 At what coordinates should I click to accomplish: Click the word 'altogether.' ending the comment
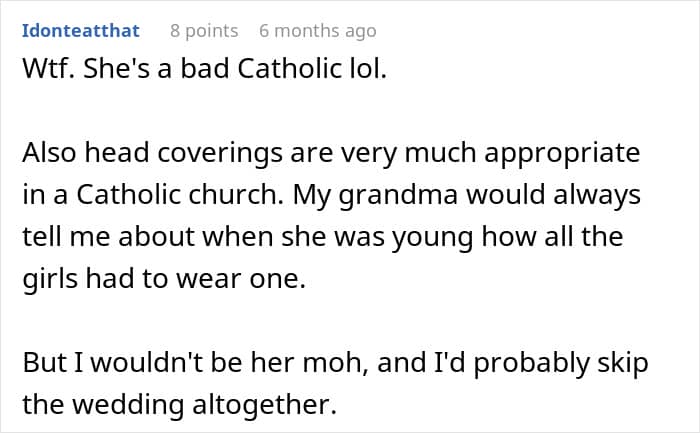[x=265, y=404]
